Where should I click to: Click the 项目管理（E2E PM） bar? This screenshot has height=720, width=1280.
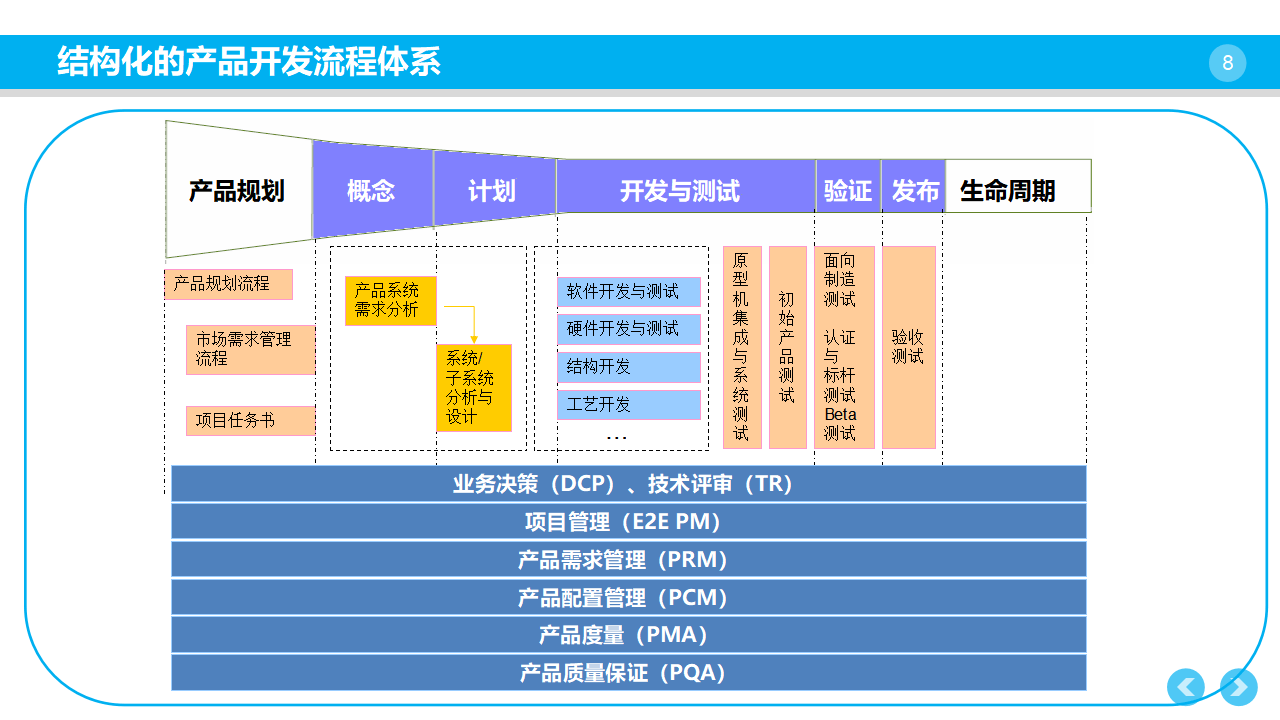tap(629, 522)
